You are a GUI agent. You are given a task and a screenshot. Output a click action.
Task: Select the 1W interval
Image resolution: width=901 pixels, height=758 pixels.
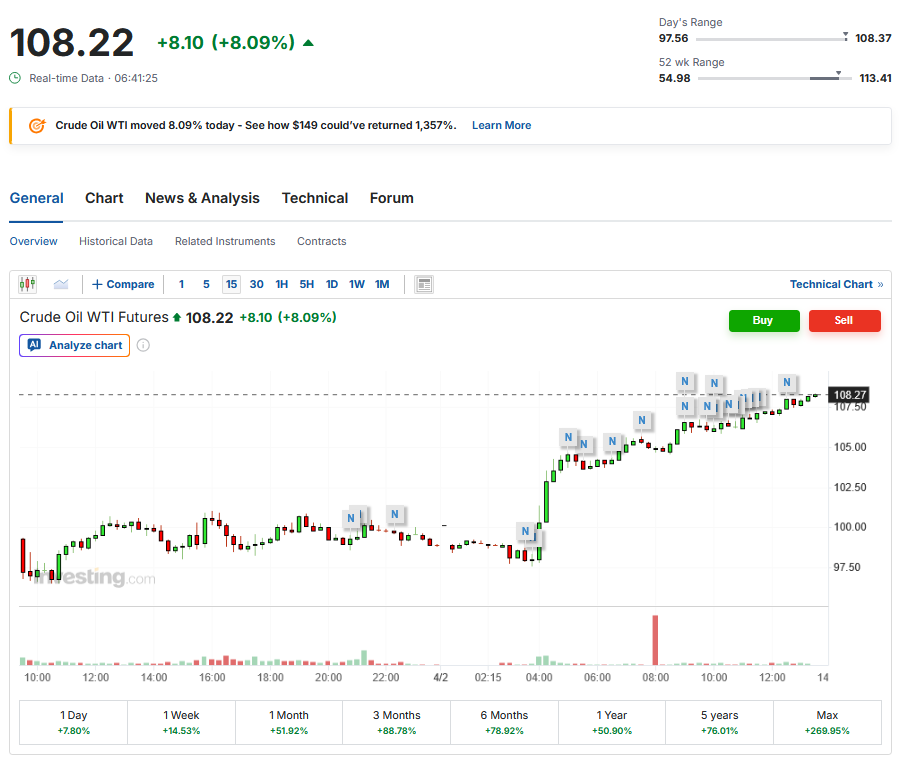tap(357, 284)
